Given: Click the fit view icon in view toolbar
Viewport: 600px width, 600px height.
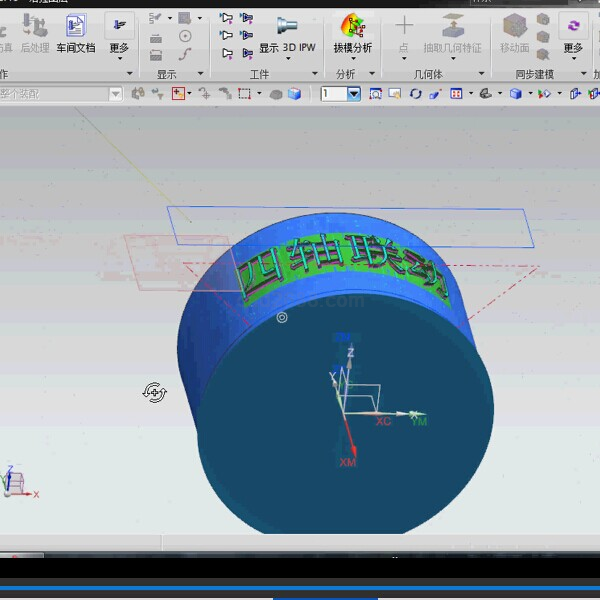Looking at the screenshot, I should pyautogui.click(x=376, y=94).
